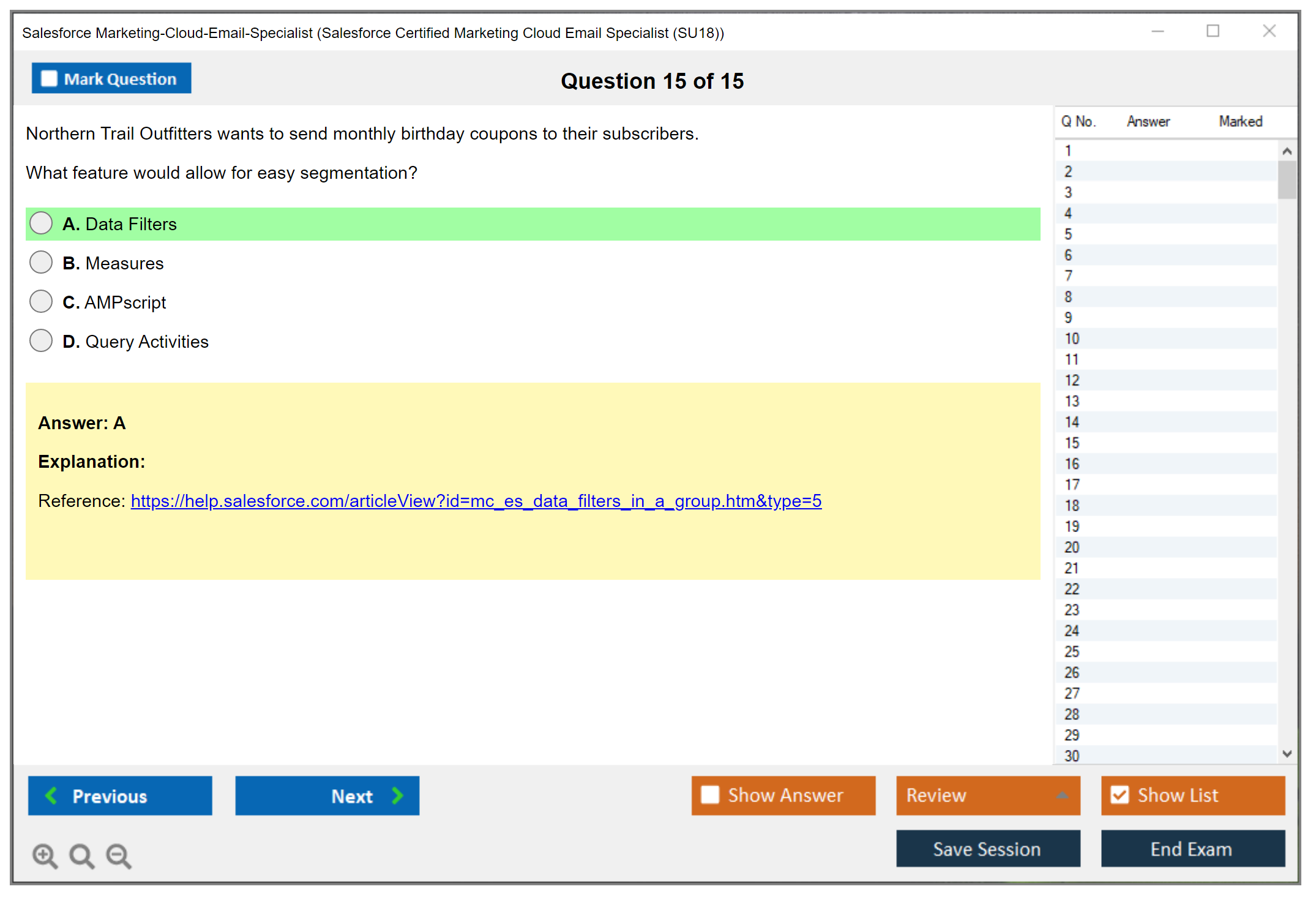Image resolution: width=1316 pixels, height=900 pixels.
Task: Select question 15 in the list
Action: coord(1072,443)
